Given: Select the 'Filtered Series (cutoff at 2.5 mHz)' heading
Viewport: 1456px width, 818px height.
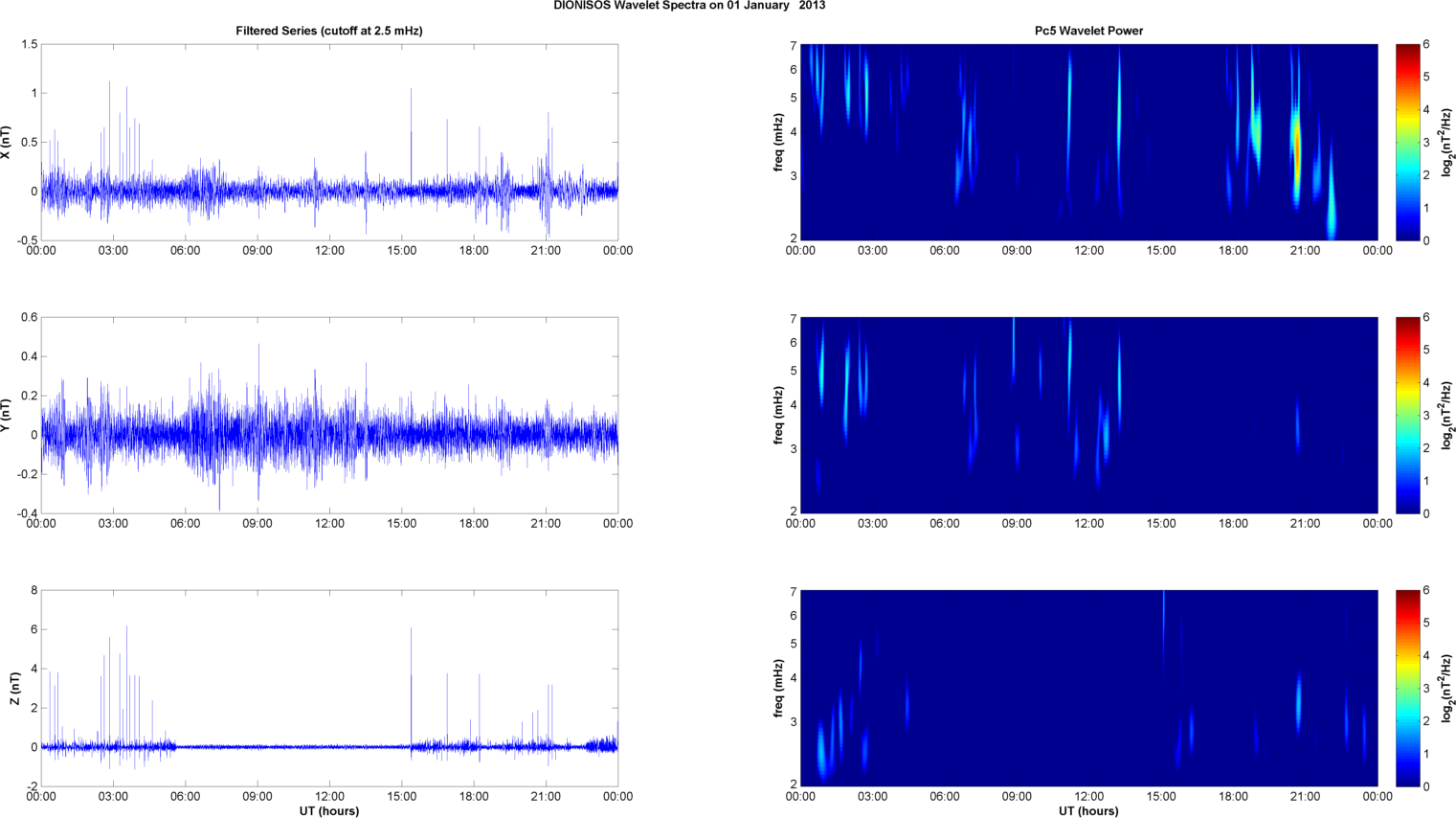Looking at the screenshot, I should 329,31.
